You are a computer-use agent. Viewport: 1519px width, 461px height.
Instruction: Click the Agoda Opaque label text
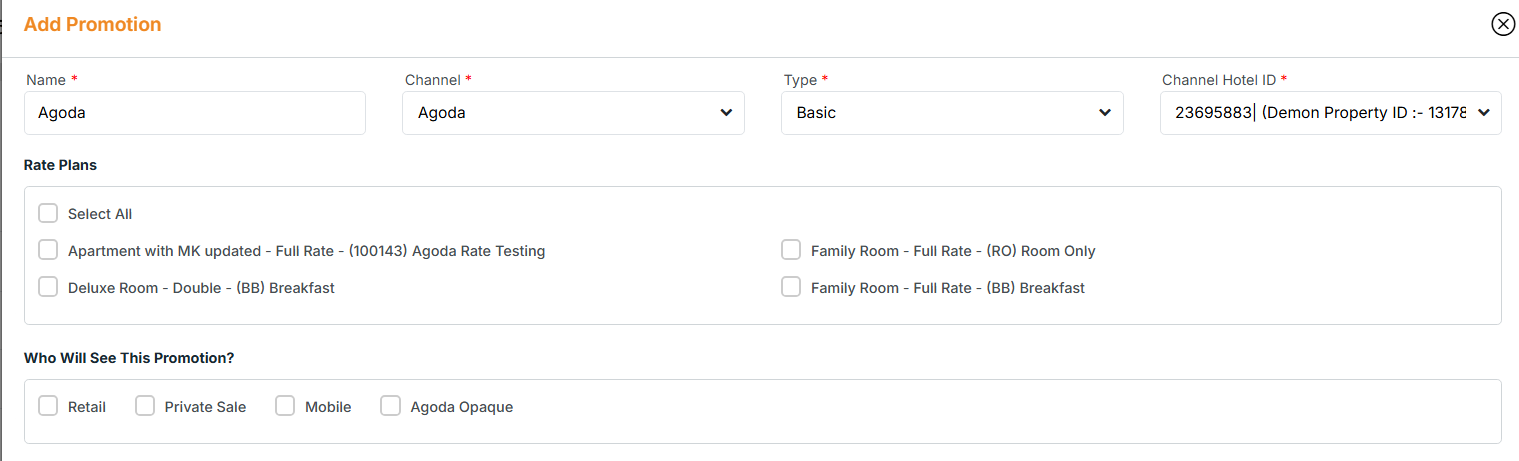coord(461,407)
